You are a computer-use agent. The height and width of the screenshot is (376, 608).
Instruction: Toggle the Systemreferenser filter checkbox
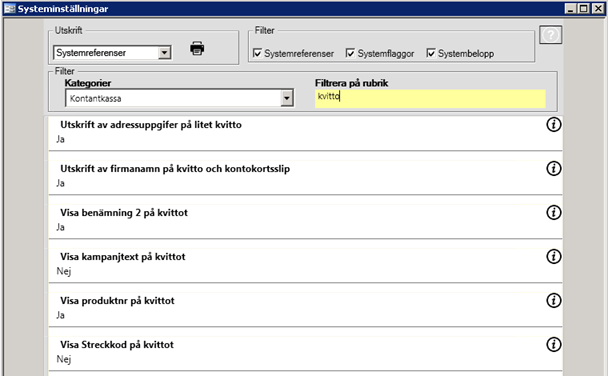pos(257,53)
